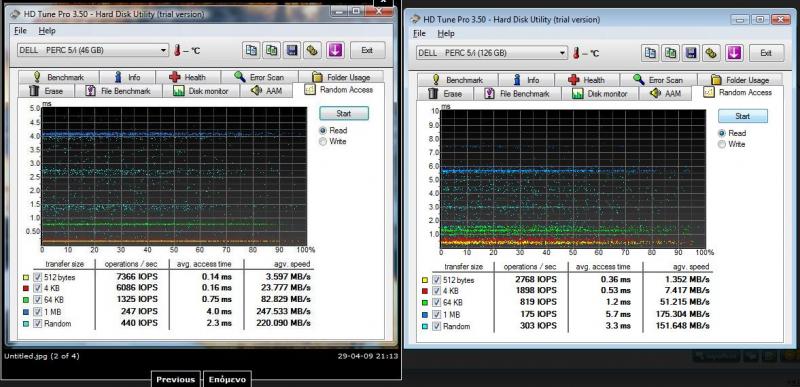The width and height of the screenshot is (800, 387).
Task: Click Exit button in left window
Action: pos(367,50)
